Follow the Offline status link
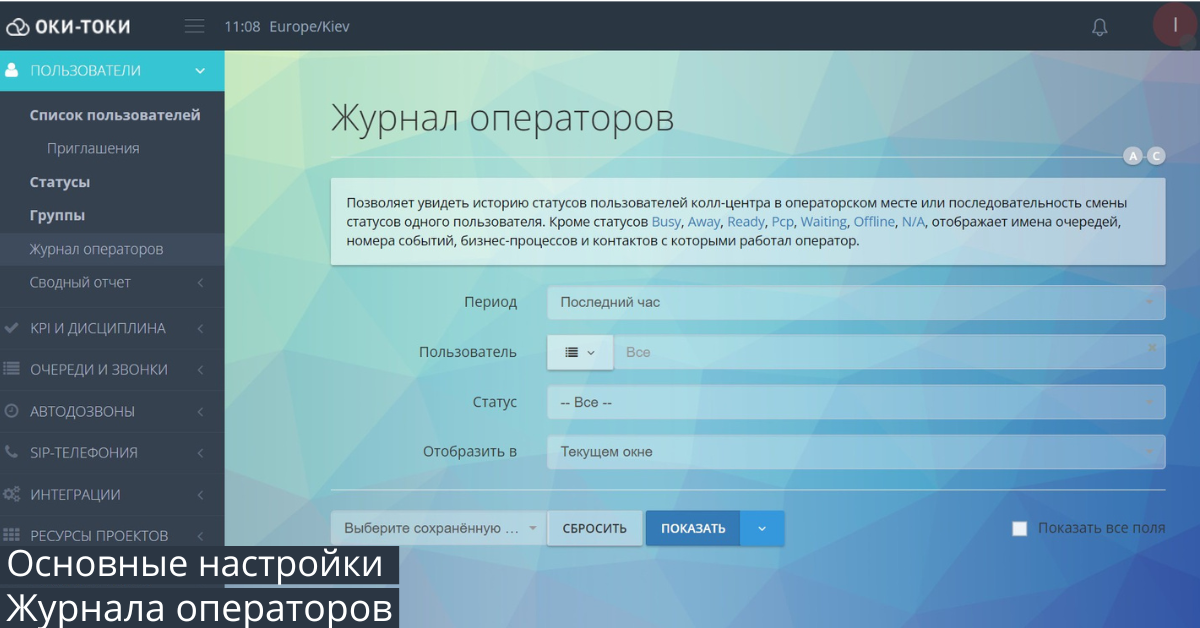Image resolution: width=1200 pixels, height=628 pixels. (874, 222)
